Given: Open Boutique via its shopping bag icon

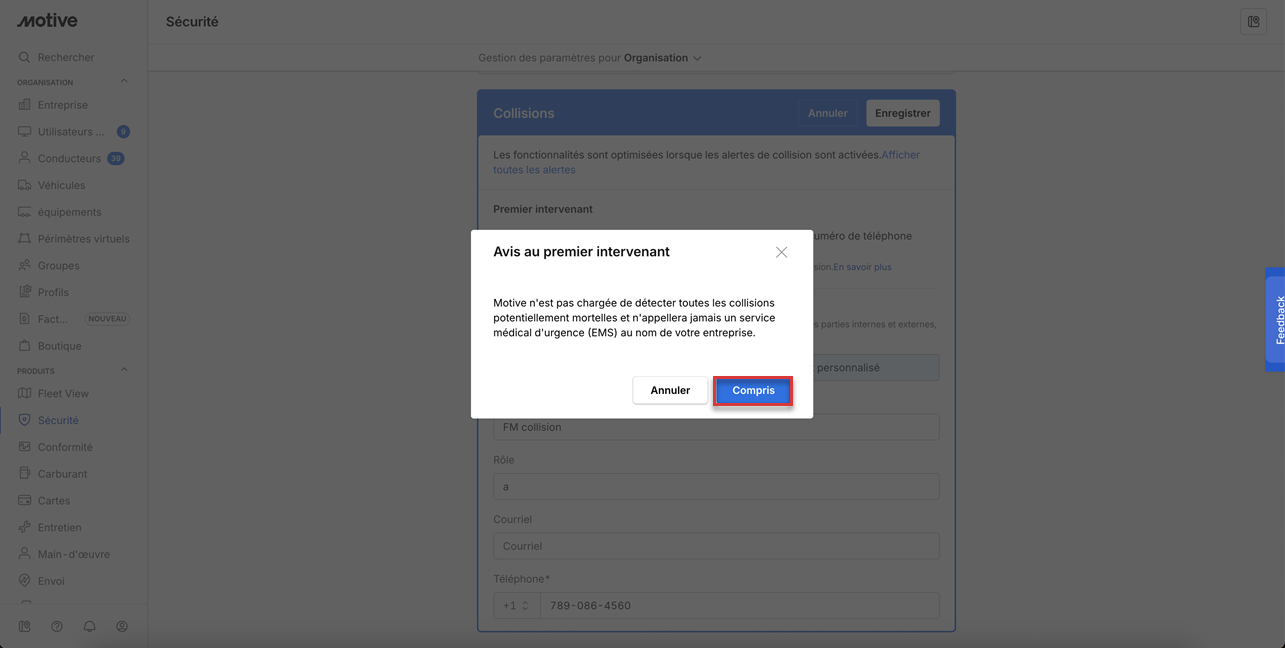Looking at the screenshot, I should coord(25,346).
